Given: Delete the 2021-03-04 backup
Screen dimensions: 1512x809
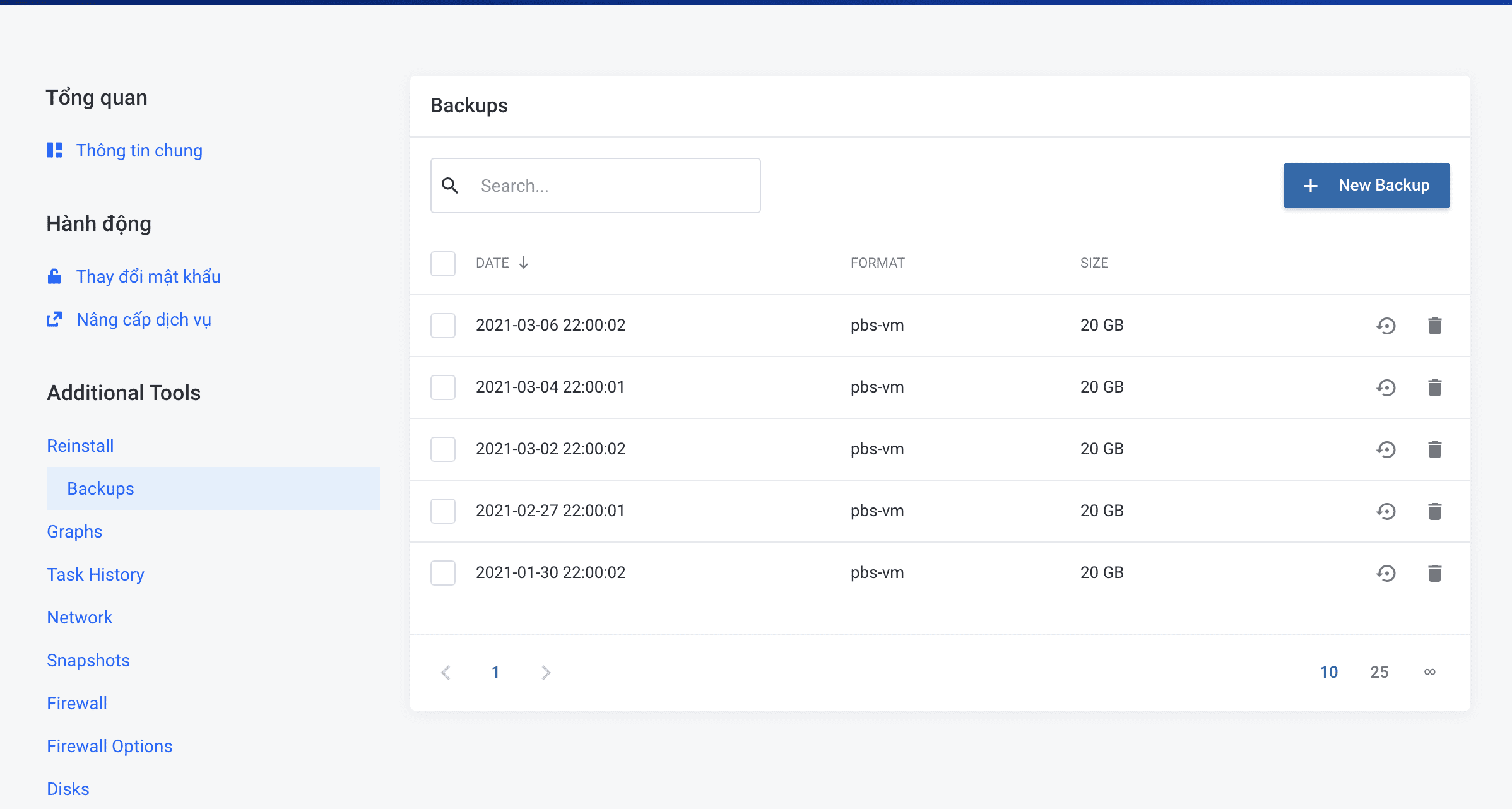Looking at the screenshot, I should click(x=1435, y=387).
